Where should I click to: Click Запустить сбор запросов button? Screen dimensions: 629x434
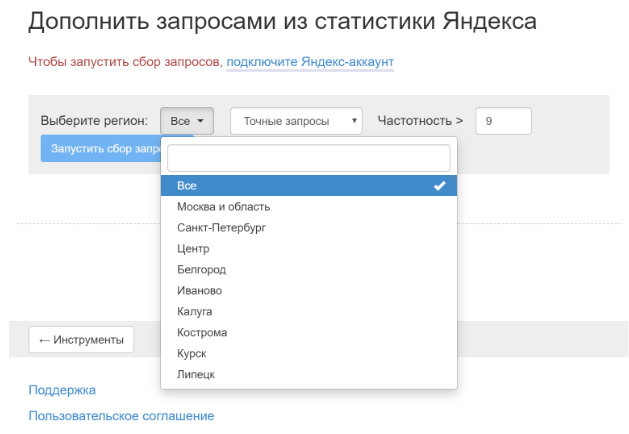101,148
